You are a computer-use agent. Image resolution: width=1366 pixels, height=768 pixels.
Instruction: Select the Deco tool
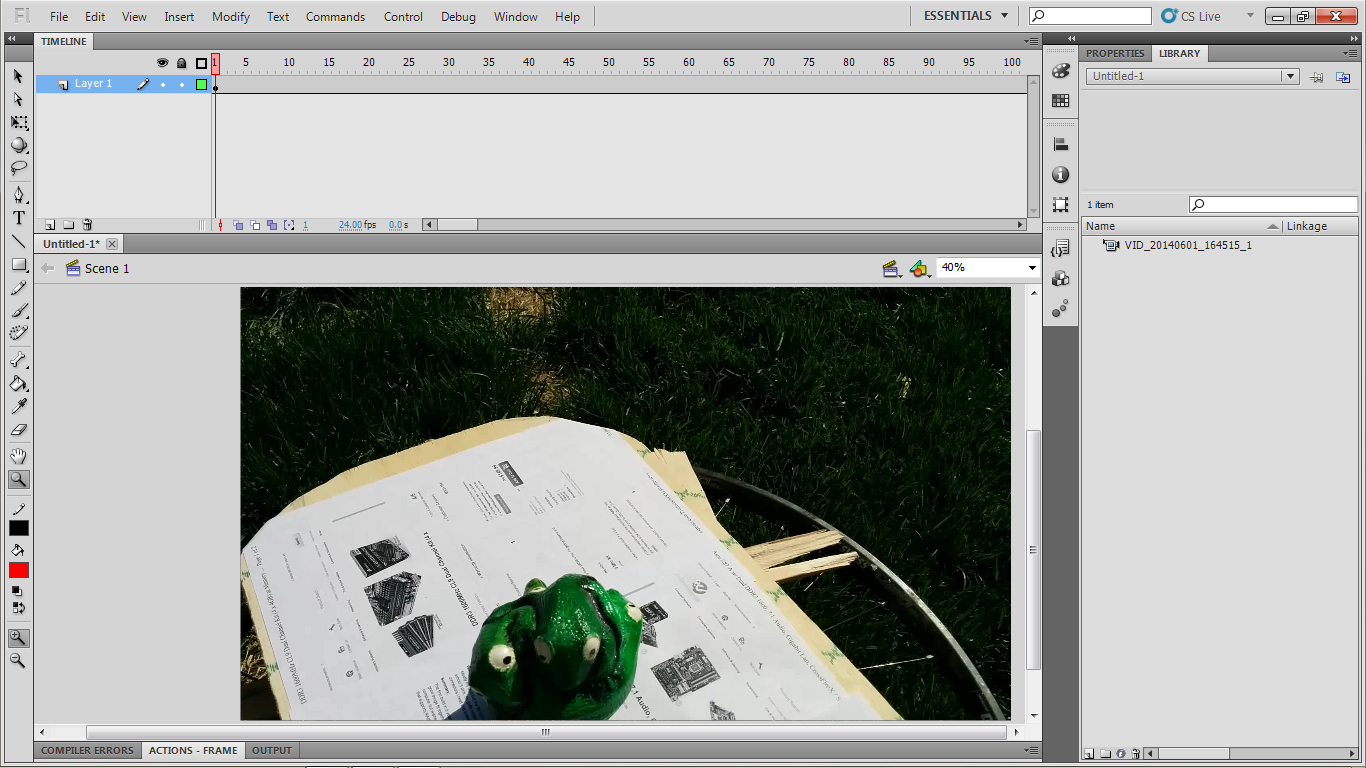[x=18, y=334]
